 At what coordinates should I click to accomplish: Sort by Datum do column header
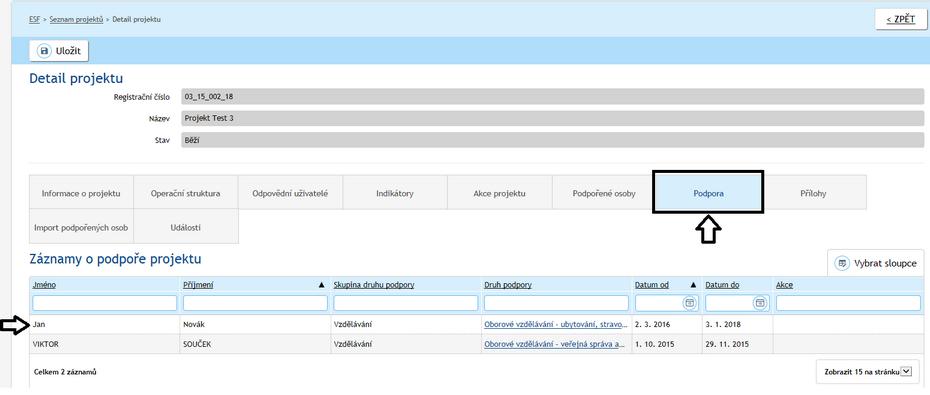[722, 285]
